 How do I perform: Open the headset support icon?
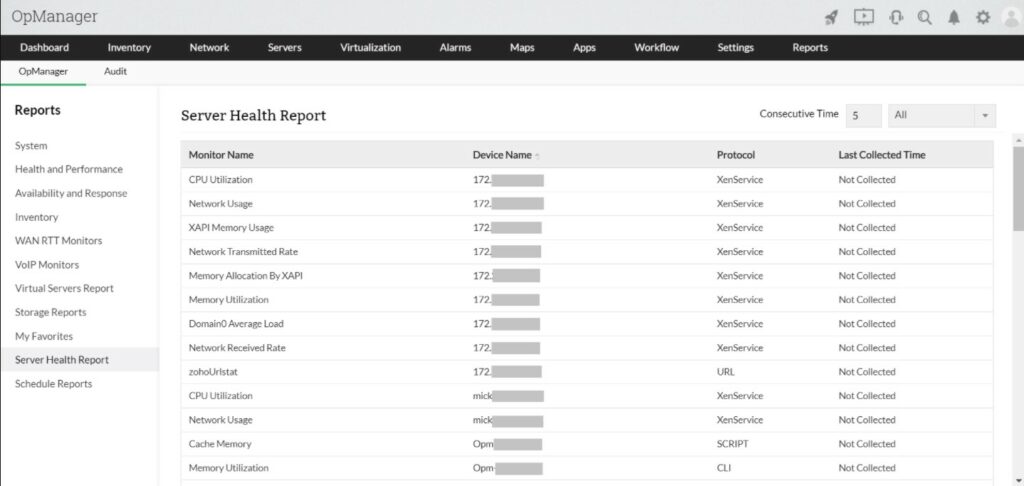click(x=896, y=18)
